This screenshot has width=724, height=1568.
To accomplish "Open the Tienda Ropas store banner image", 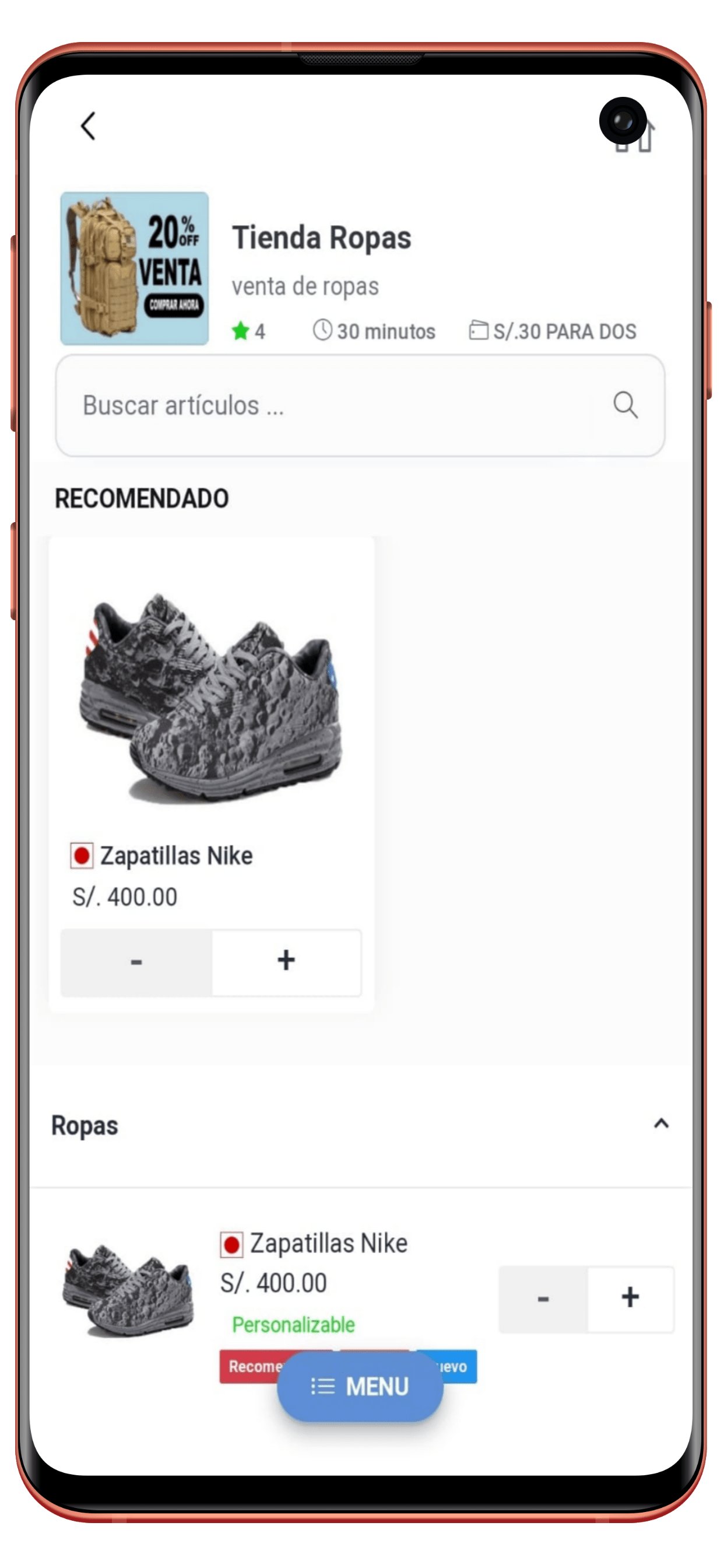I will [135, 268].
